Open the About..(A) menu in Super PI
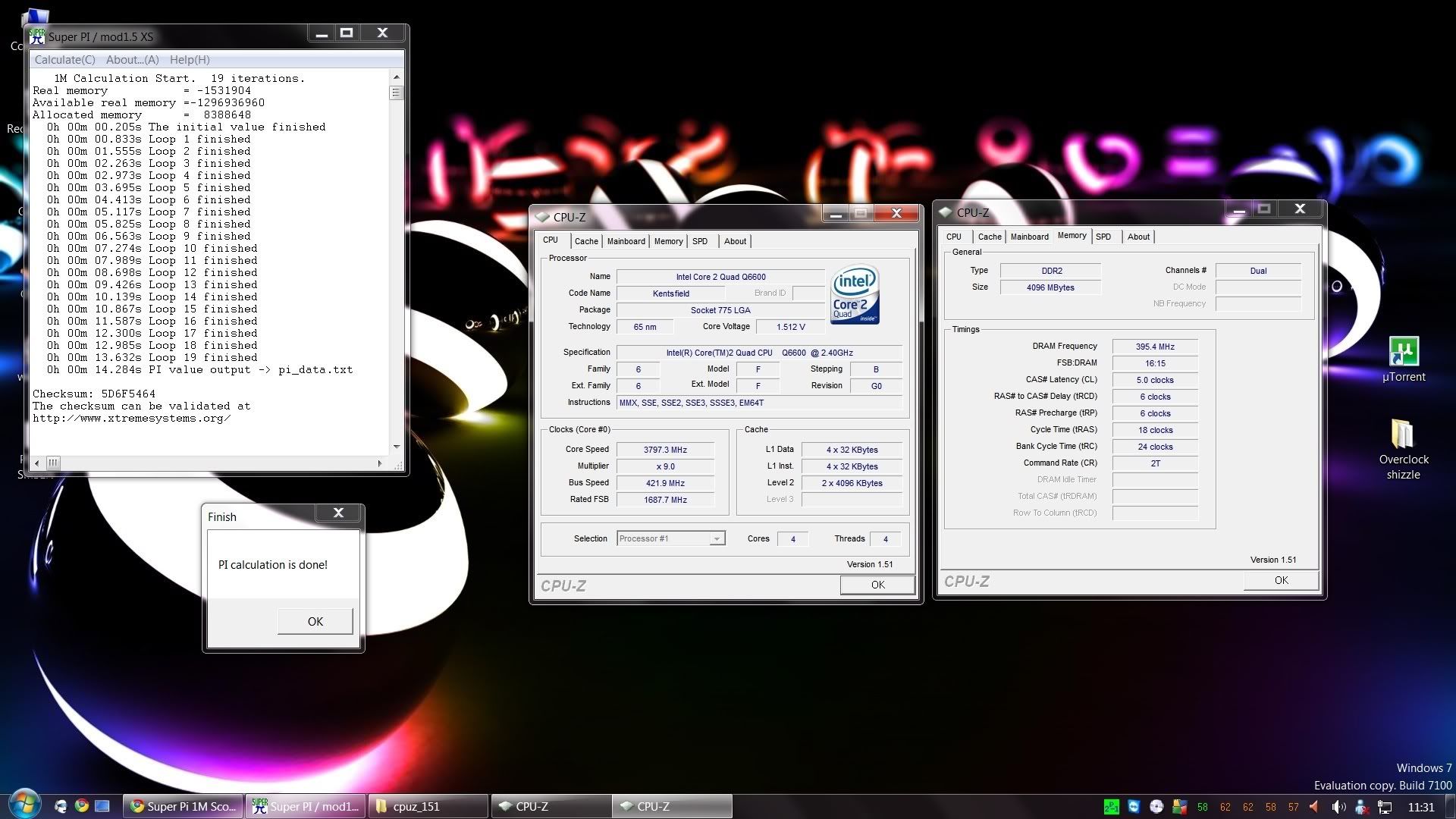1456x819 pixels. pos(133,60)
